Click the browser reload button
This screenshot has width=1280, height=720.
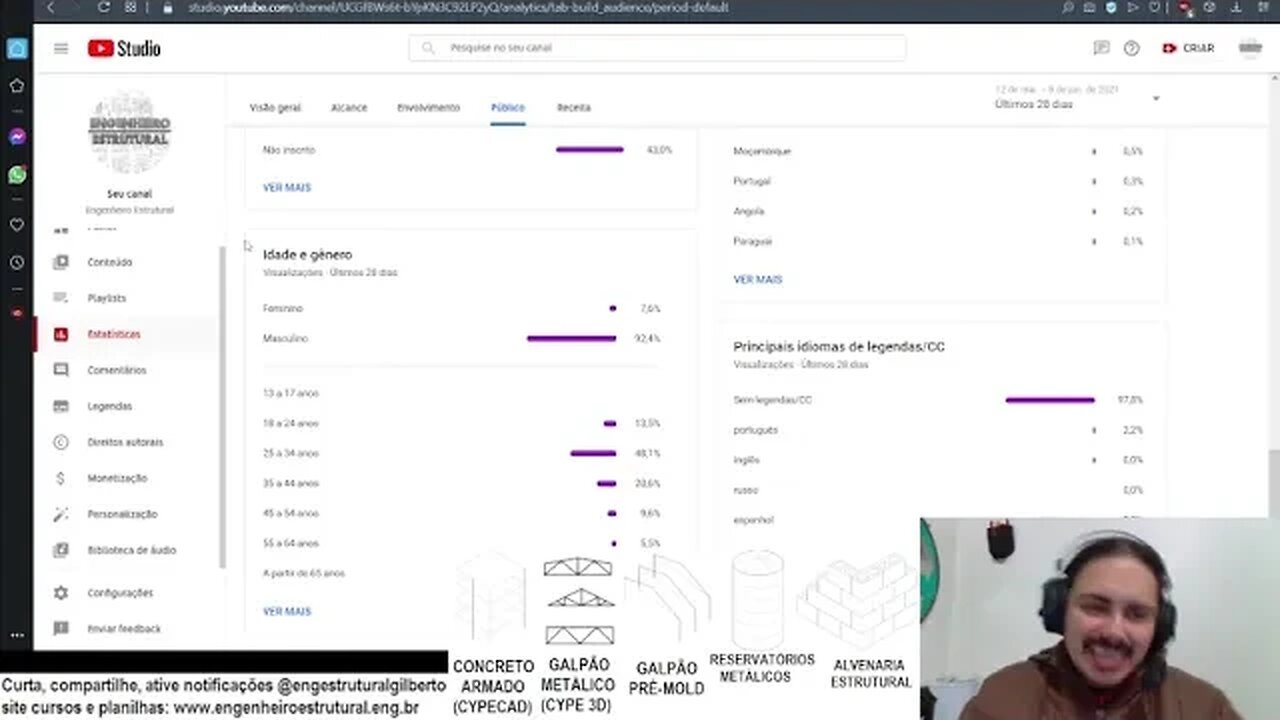click(104, 7)
